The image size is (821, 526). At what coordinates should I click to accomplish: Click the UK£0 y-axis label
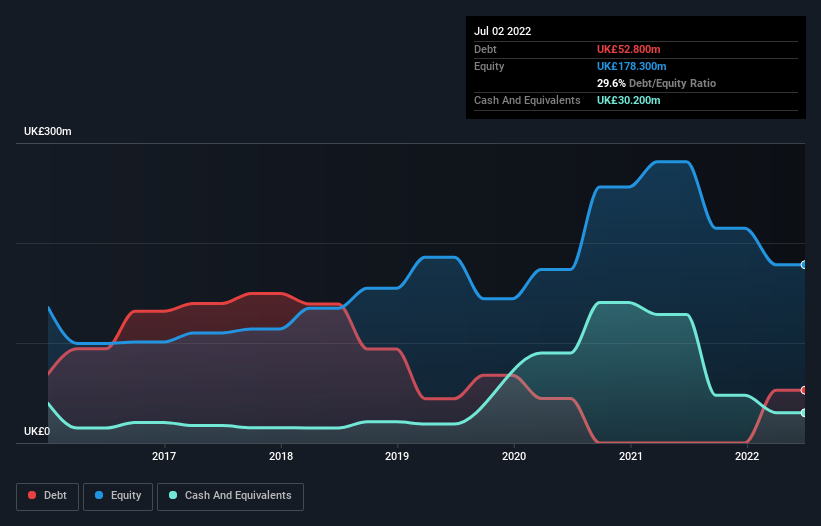[37, 431]
